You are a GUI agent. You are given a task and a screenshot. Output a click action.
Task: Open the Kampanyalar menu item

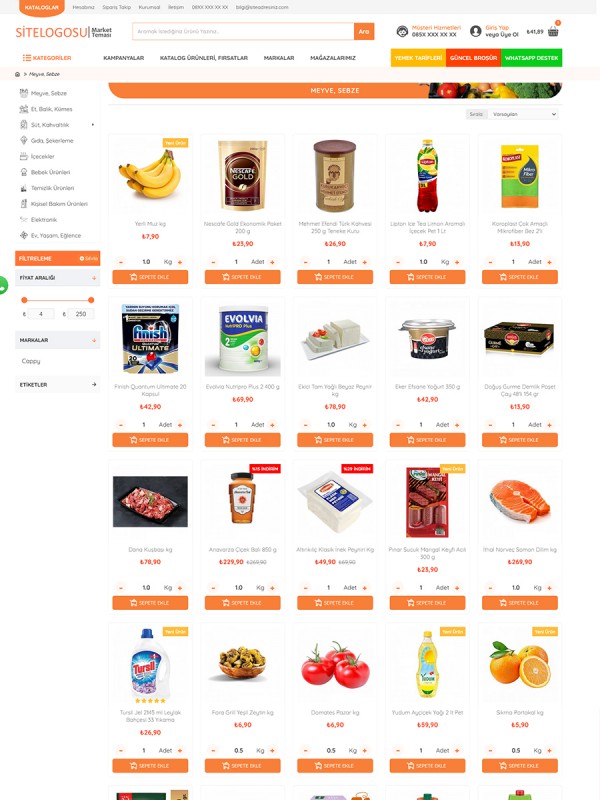(123, 58)
